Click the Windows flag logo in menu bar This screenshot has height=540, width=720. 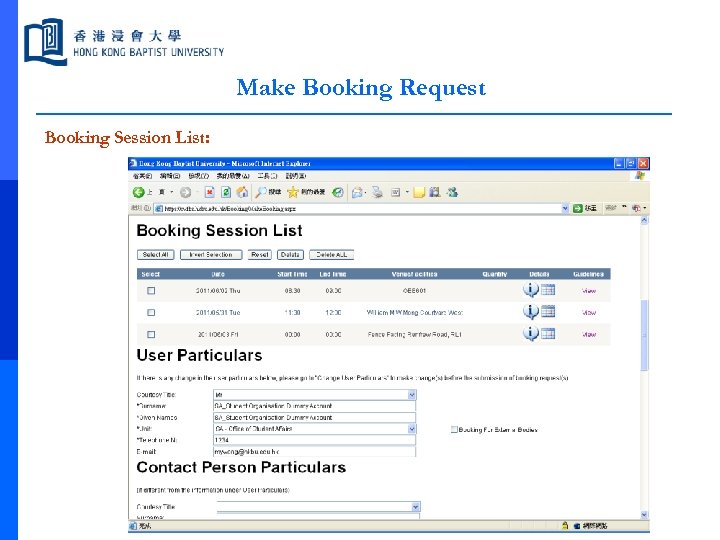coord(640,175)
